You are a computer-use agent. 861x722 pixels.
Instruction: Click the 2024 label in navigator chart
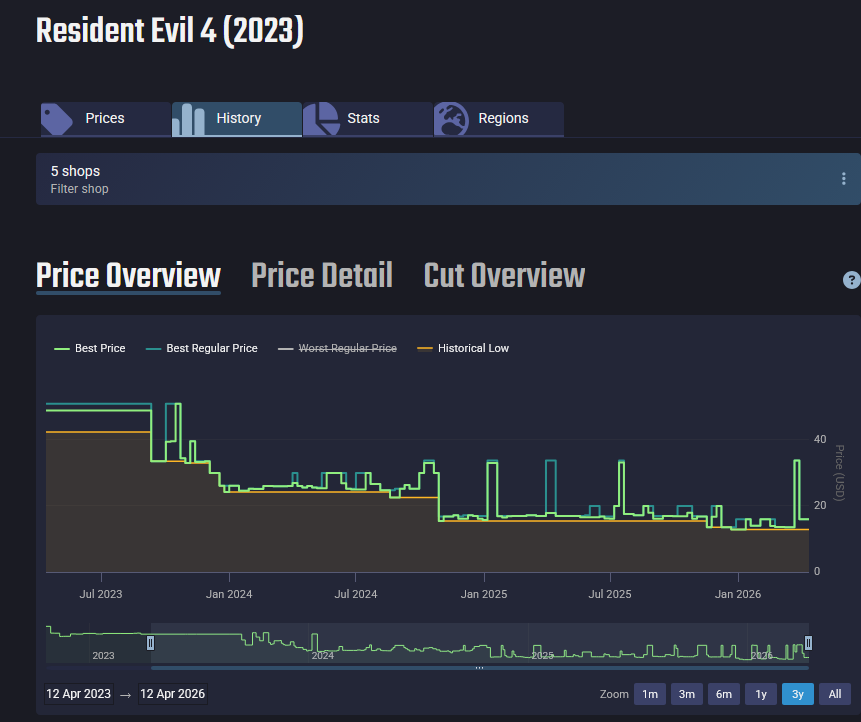(323, 656)
